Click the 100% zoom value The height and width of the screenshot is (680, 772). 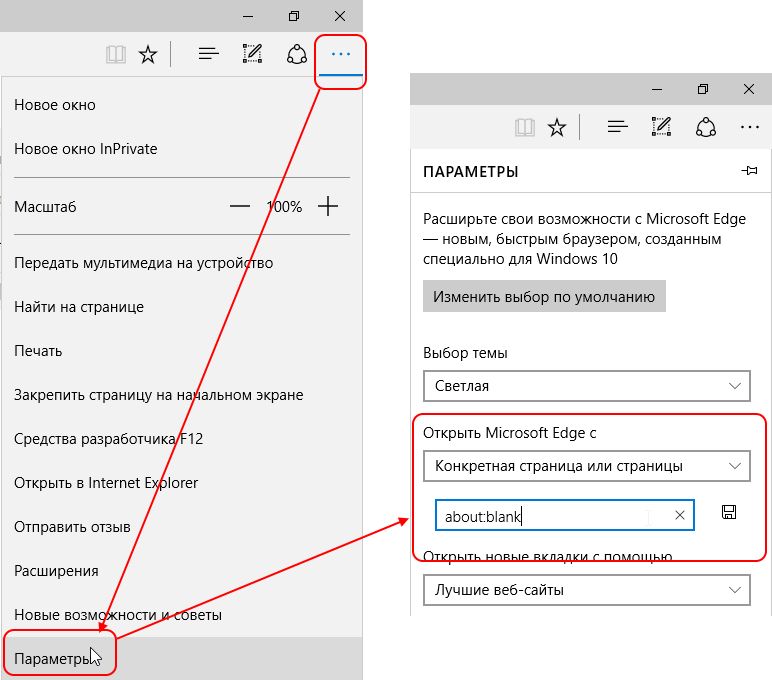coord(284,207)
